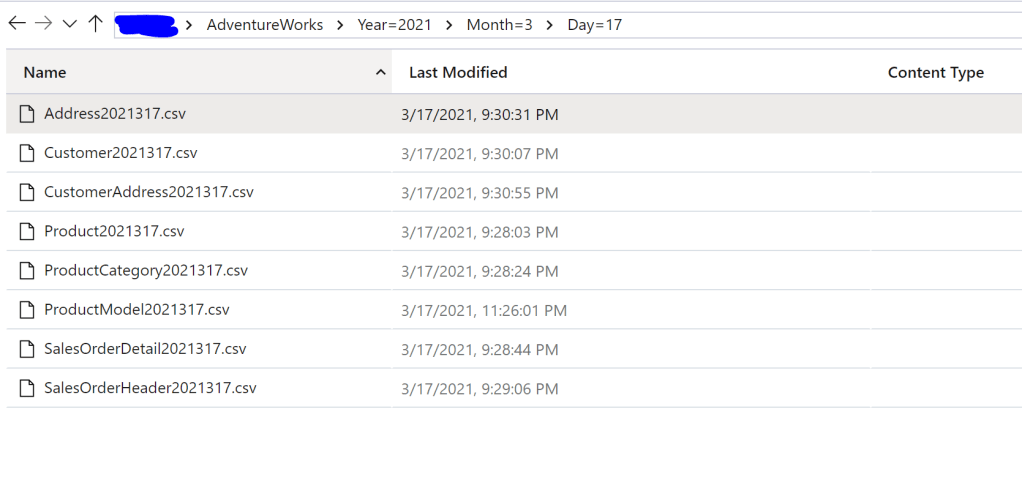Viewport: 1022px width, 496px height.
Task: Click the SalesOrderHeader2021317.csv file icon
Action: 27,388
